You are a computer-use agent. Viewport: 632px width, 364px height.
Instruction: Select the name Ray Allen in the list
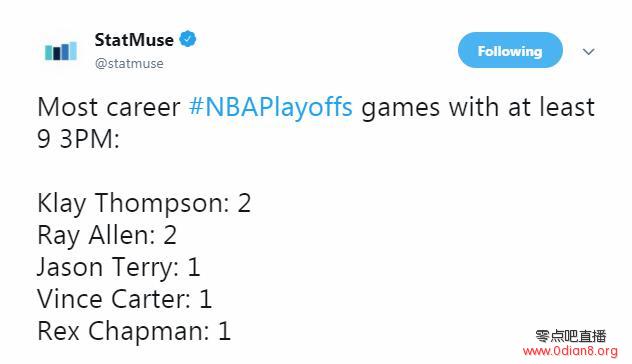pos(96,235)
